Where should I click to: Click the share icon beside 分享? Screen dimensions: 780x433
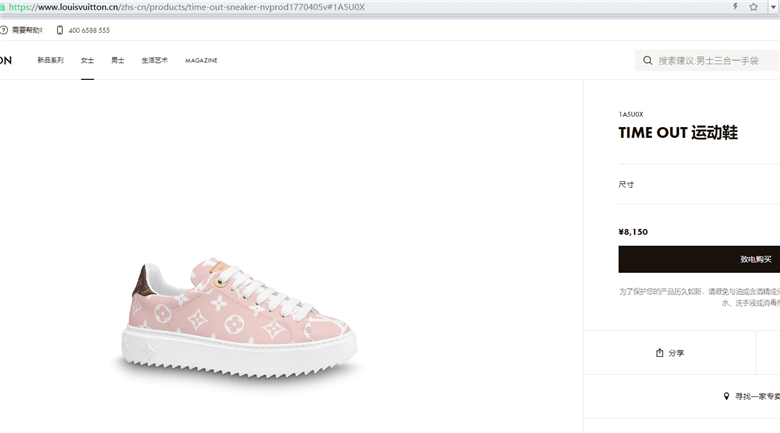[660, 353]
